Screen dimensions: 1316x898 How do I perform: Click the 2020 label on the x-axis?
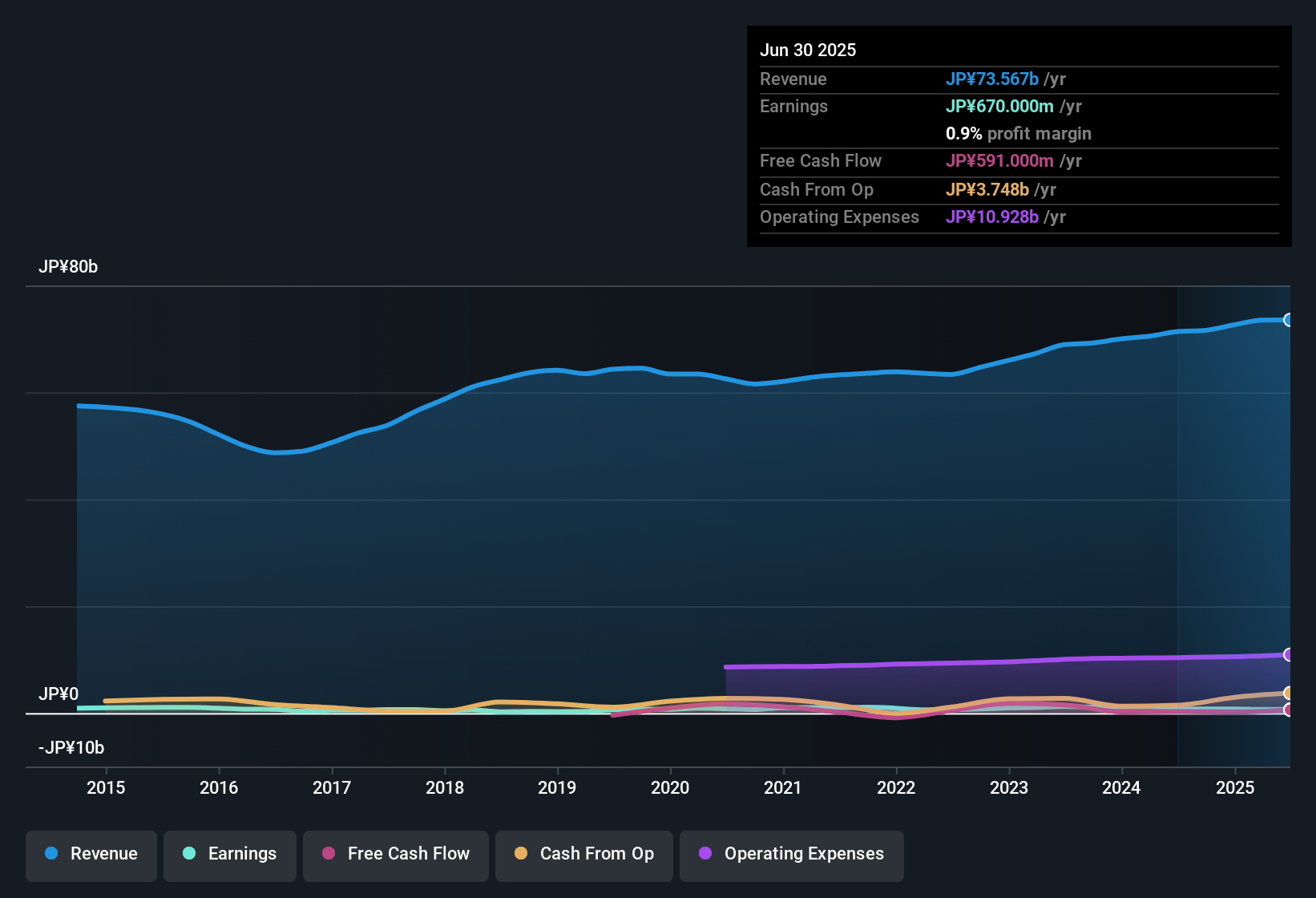(670, 788)
